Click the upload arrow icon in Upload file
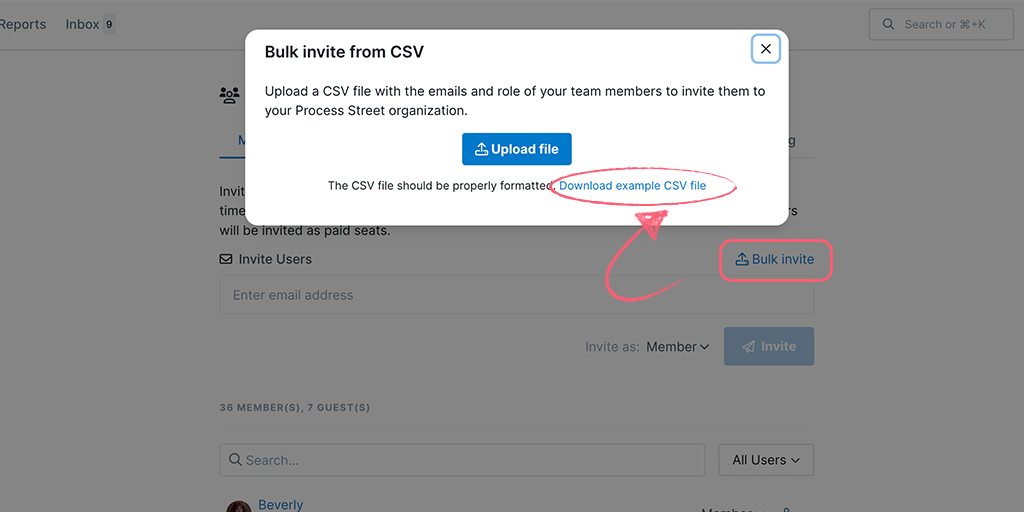 481,150
